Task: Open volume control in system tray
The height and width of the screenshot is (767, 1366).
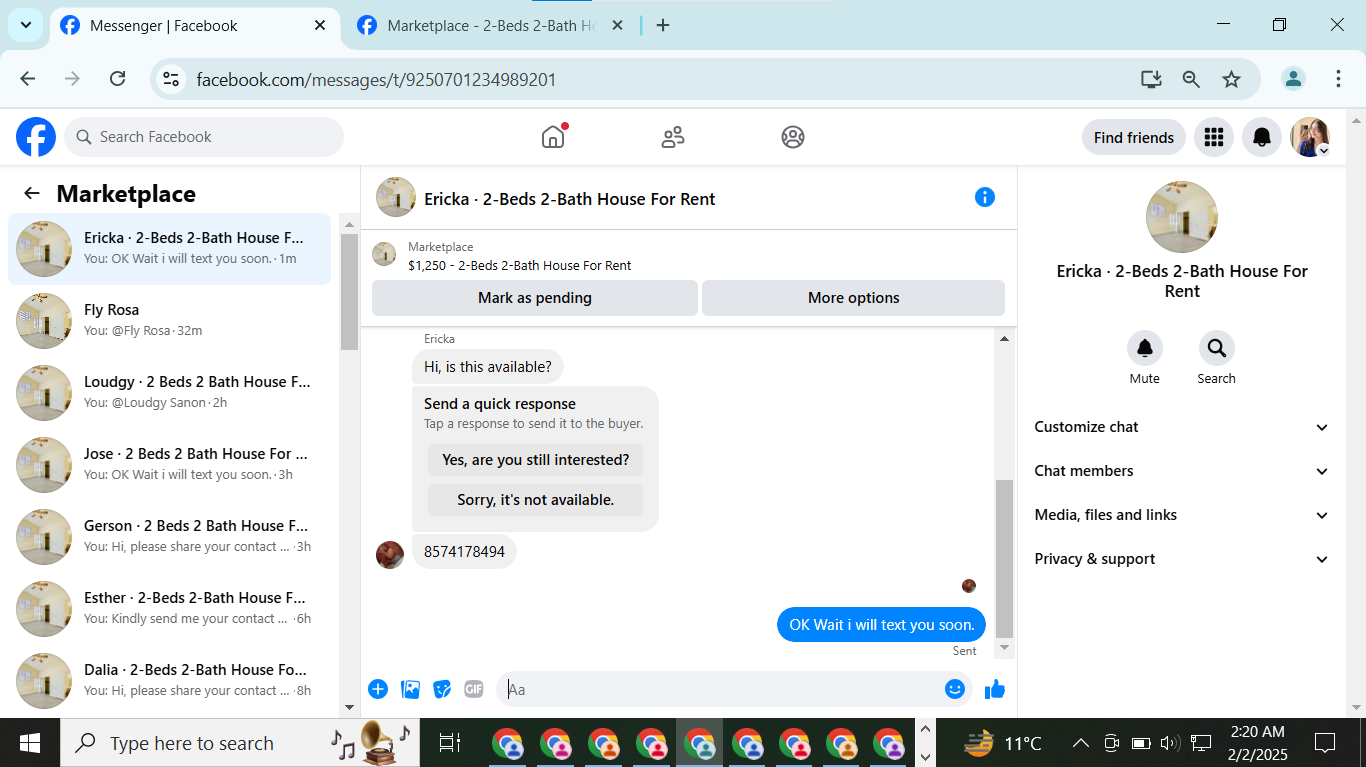Action: click(x=1170, y=743)
